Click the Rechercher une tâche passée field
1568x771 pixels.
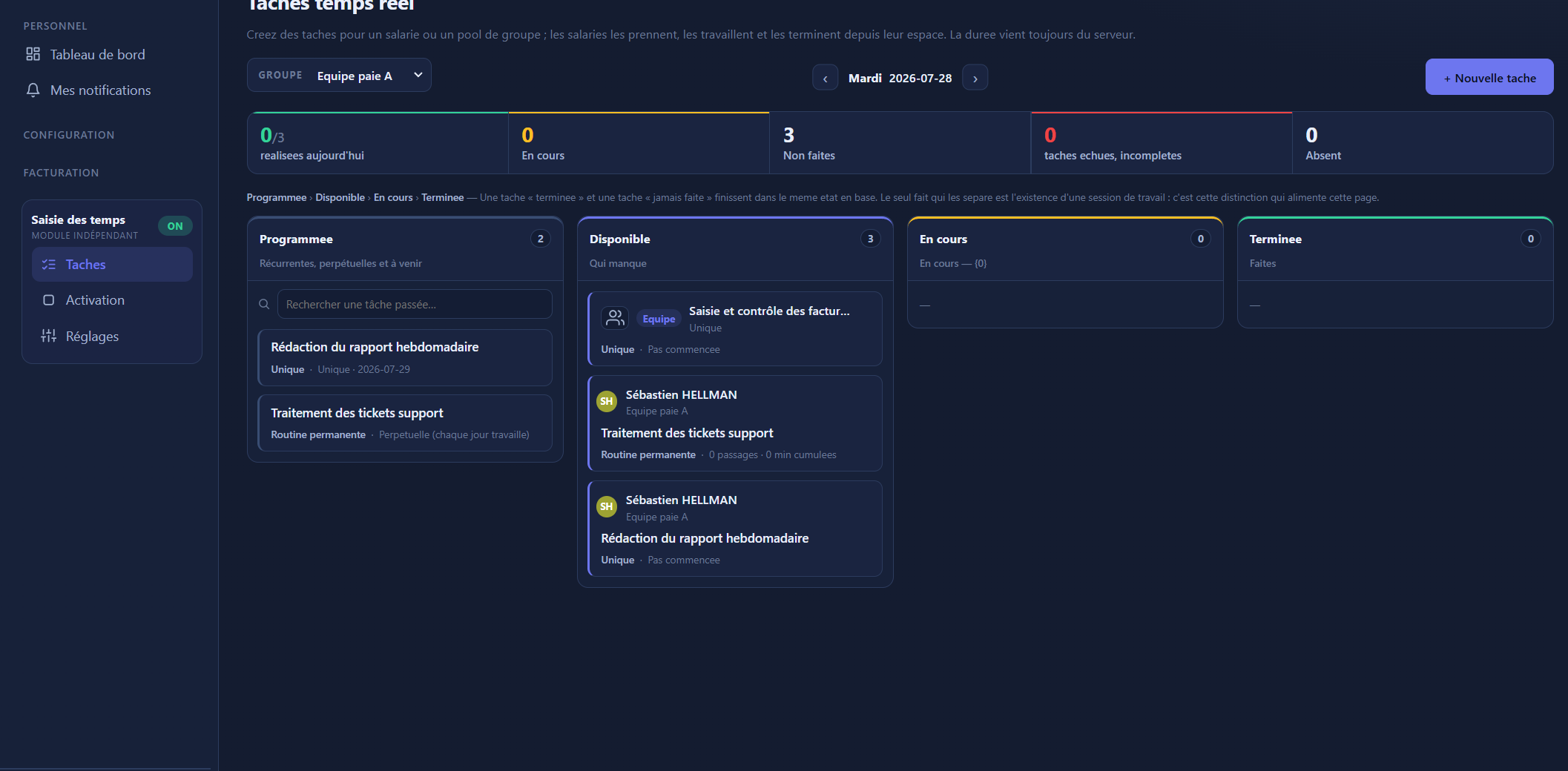click(415, 304)
